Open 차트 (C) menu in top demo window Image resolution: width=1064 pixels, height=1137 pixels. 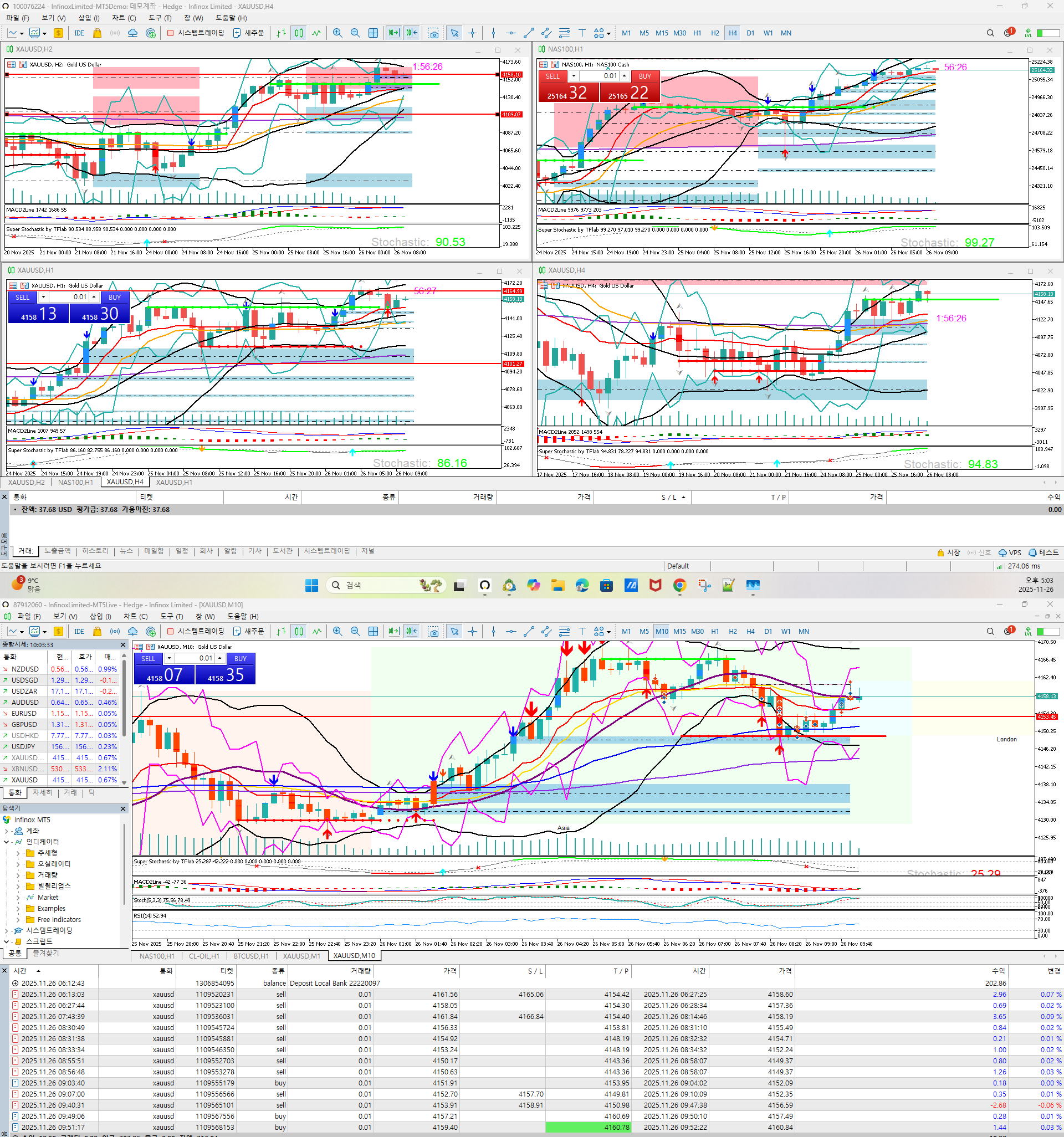pyautogui.click(x=124, y=18)
